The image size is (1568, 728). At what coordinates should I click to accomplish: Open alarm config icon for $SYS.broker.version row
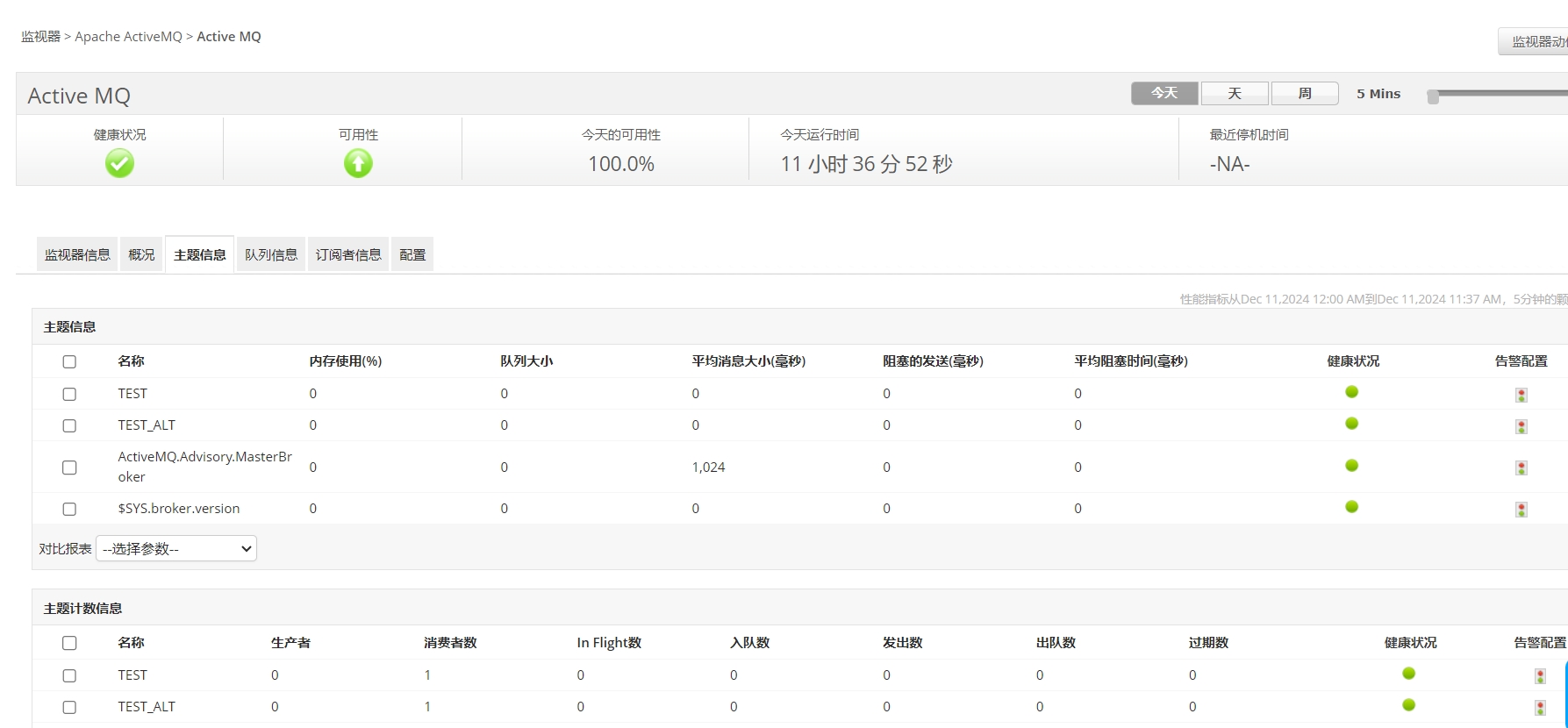coord(1521,510)
